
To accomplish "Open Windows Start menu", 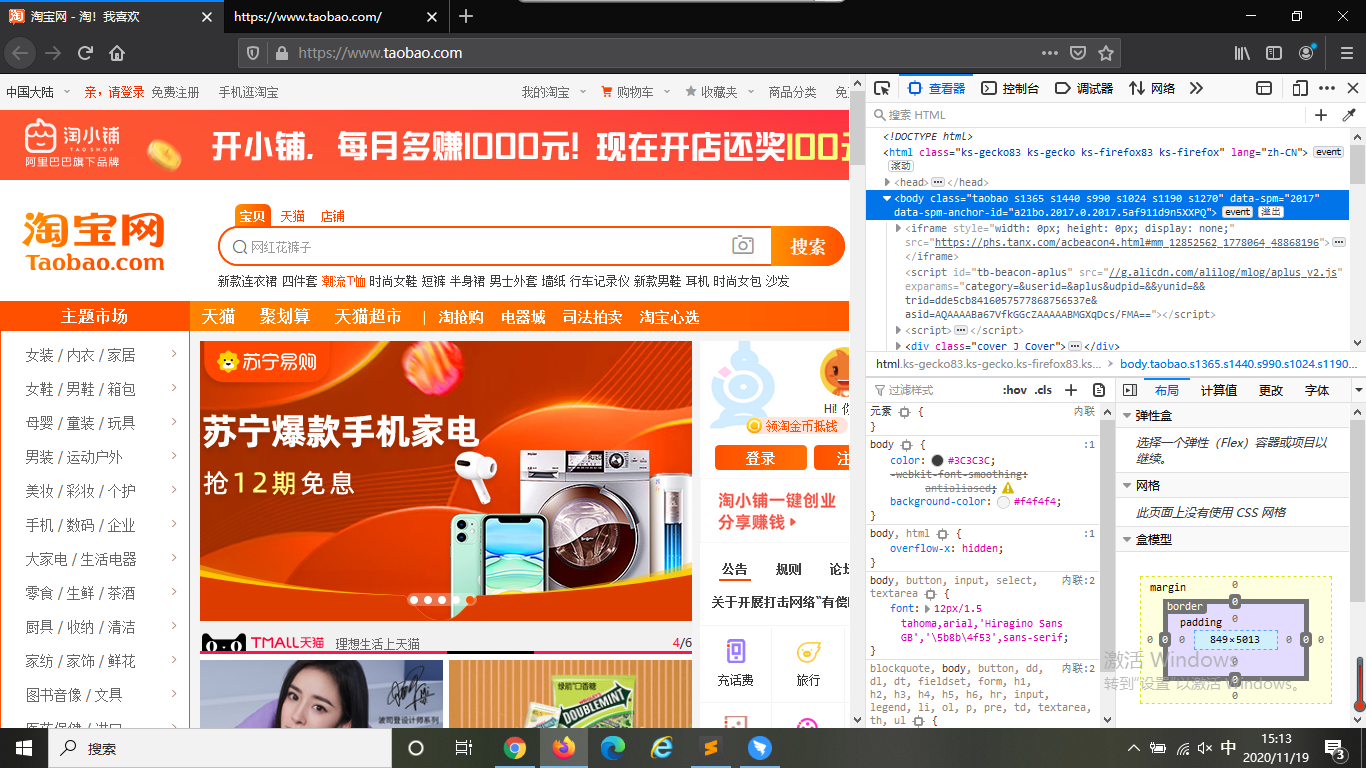I will click(x=24, y=748).
